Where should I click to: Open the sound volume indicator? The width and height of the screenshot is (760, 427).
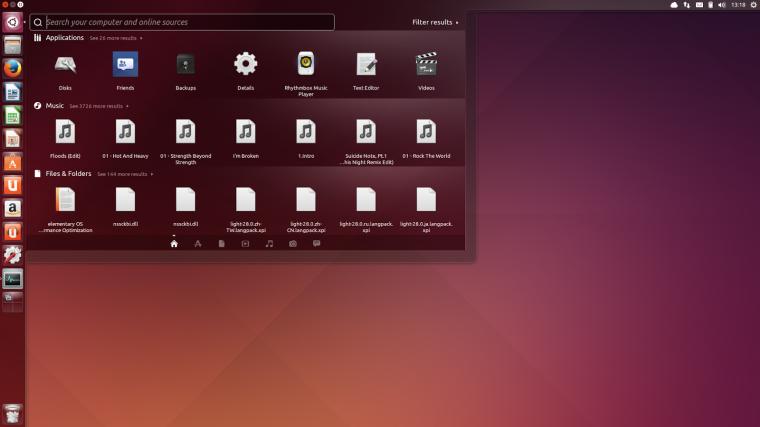pyautogui.click(x=722, y=5)
